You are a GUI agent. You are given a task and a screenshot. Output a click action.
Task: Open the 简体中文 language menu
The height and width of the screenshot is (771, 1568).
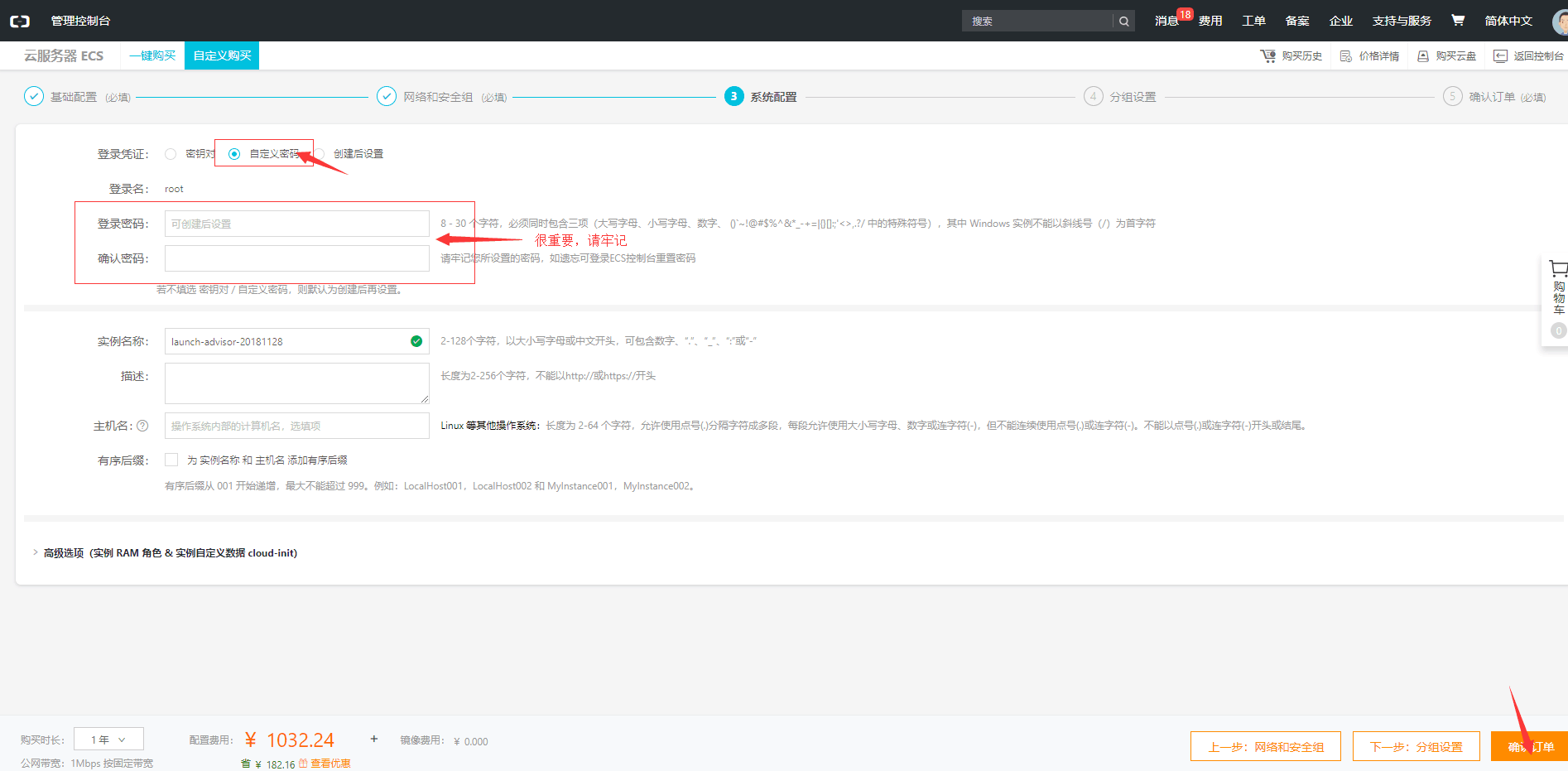[1508, 21]
